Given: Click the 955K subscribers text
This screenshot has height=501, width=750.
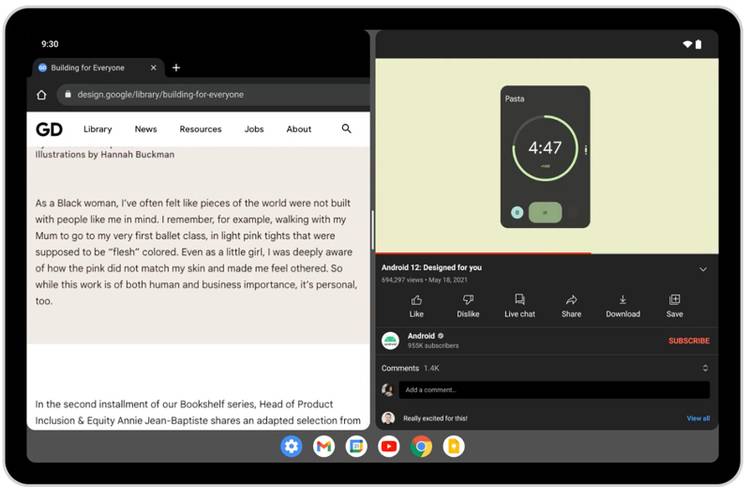Looking at the screenshot, I should coord(433,345).
